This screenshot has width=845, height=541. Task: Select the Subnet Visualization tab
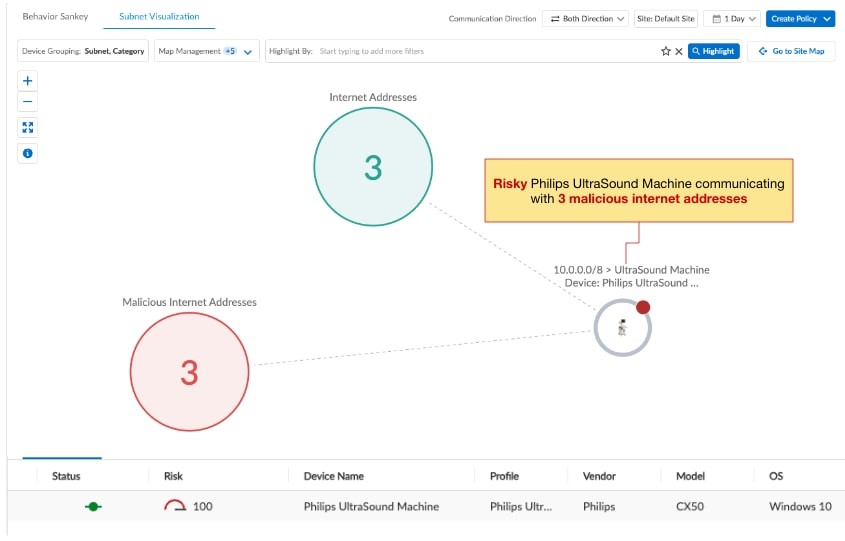click(x=159, y=17)
